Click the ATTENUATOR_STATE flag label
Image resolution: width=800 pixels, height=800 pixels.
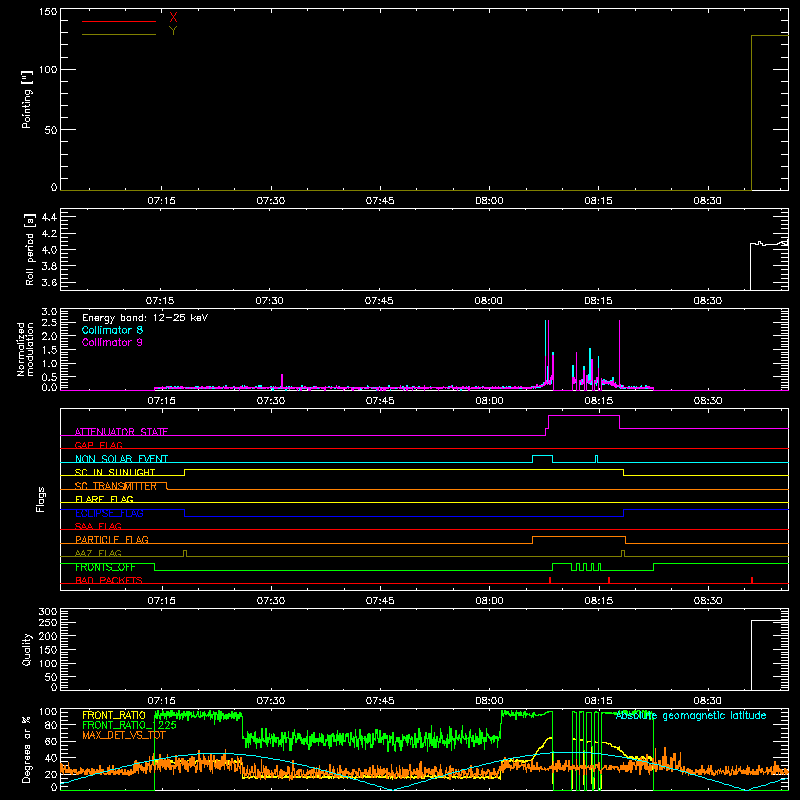(121, 432)
